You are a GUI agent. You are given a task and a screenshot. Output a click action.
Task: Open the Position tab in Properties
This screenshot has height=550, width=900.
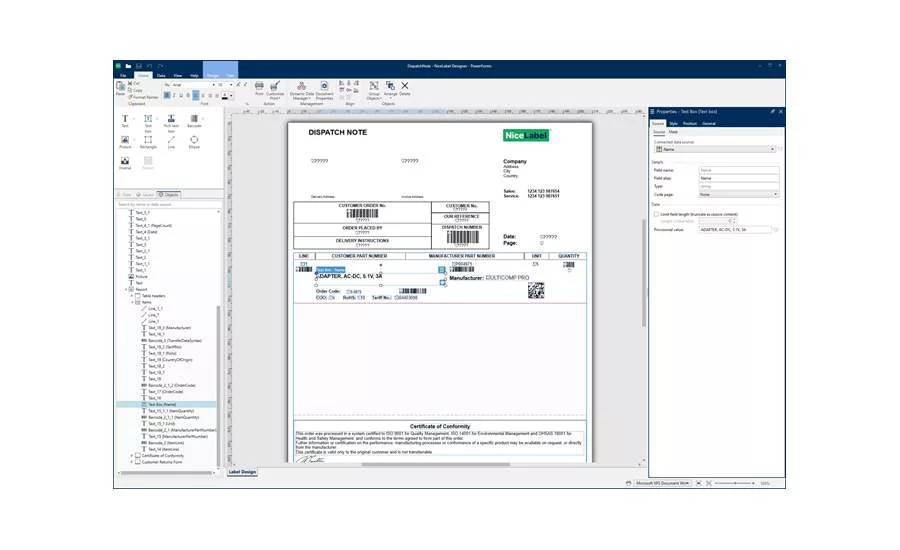(x=690, y=123)
